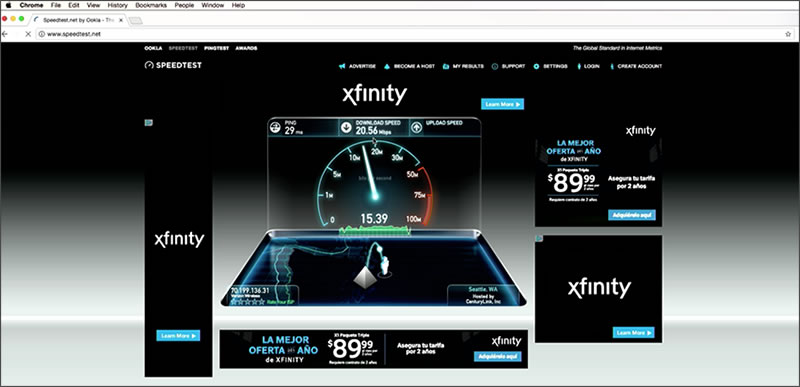Stop page loading with the X button
Screen dimensions: 800x387
28,34
